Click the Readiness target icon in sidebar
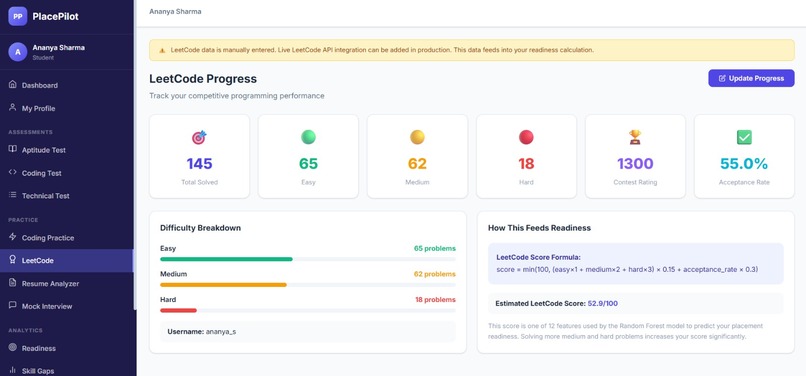This screenshot has width=806, height=376. 13,348
